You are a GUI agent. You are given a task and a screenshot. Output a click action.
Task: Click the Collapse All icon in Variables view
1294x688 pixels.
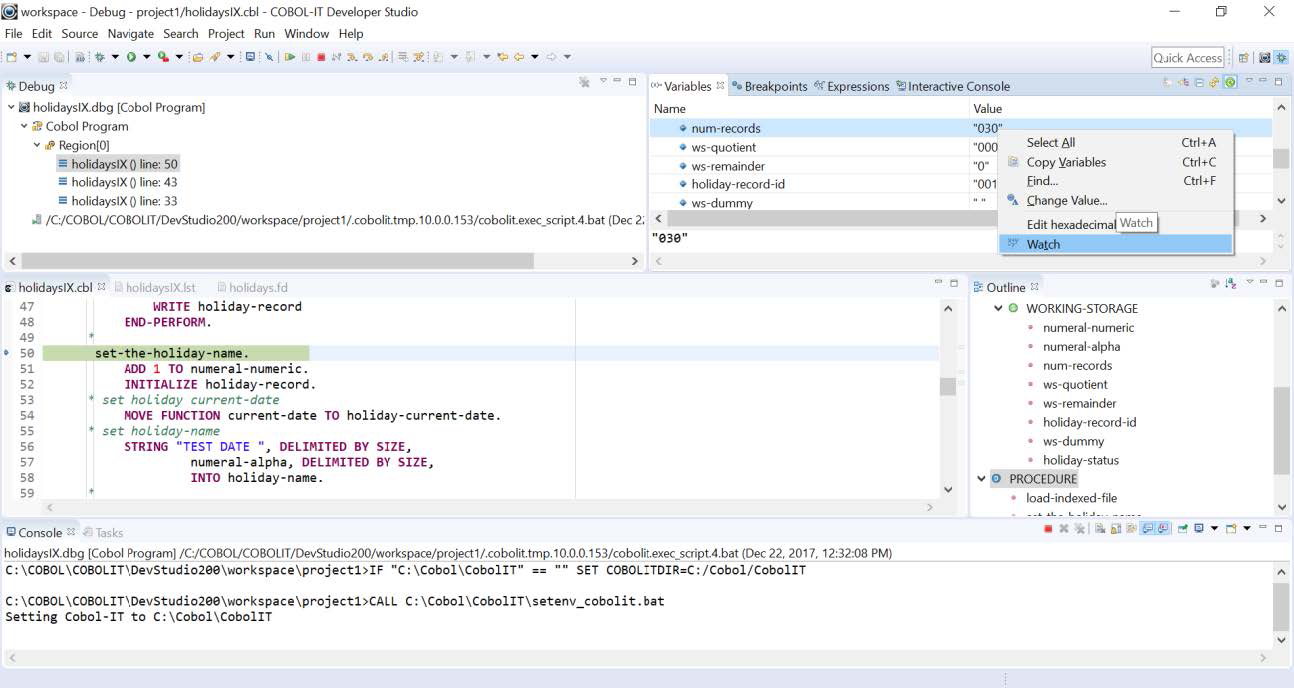coord(1199,82)
